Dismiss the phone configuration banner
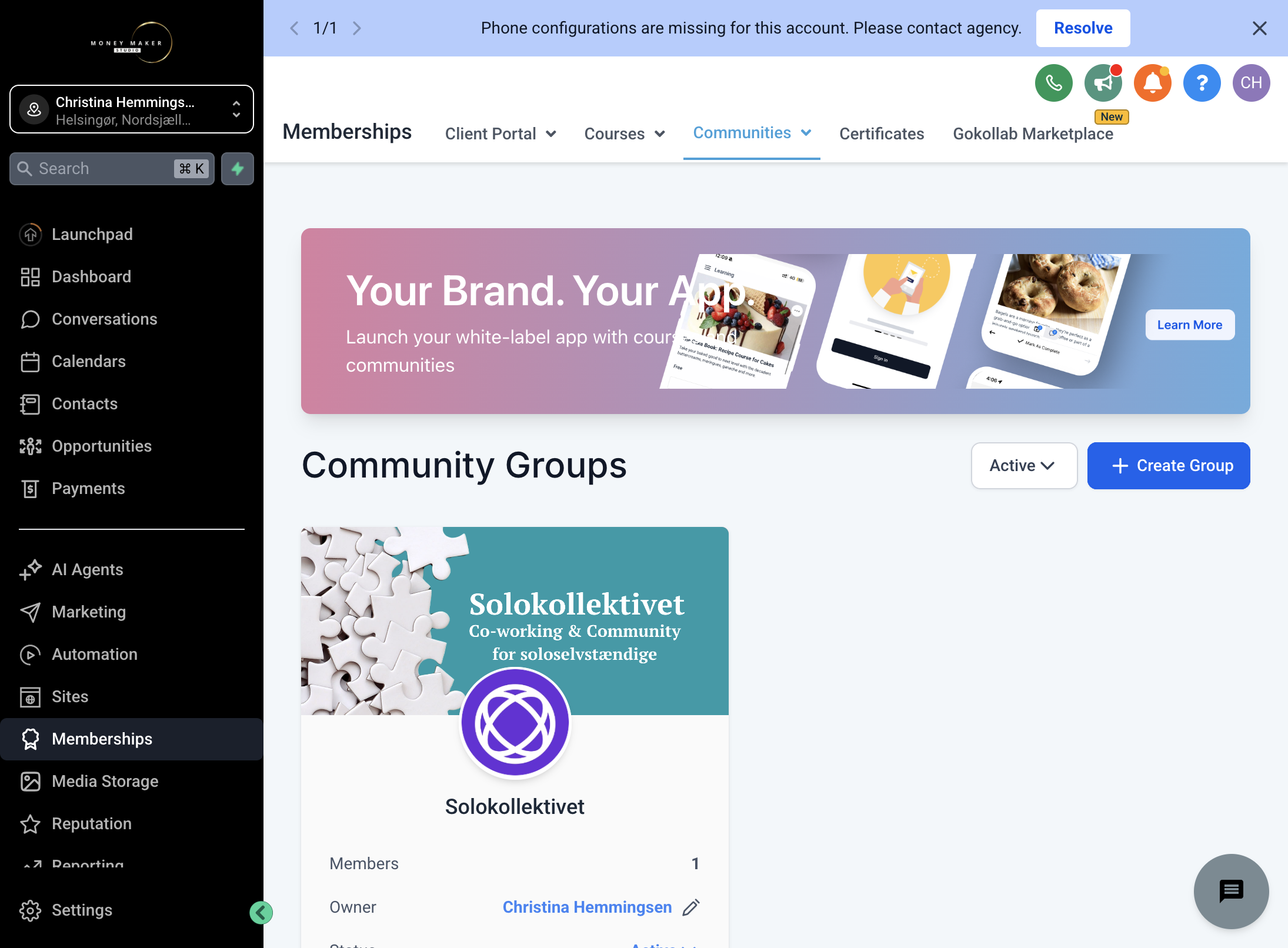The height and width of the screenshot is (948, 1288). click(x=1259, y=28)
